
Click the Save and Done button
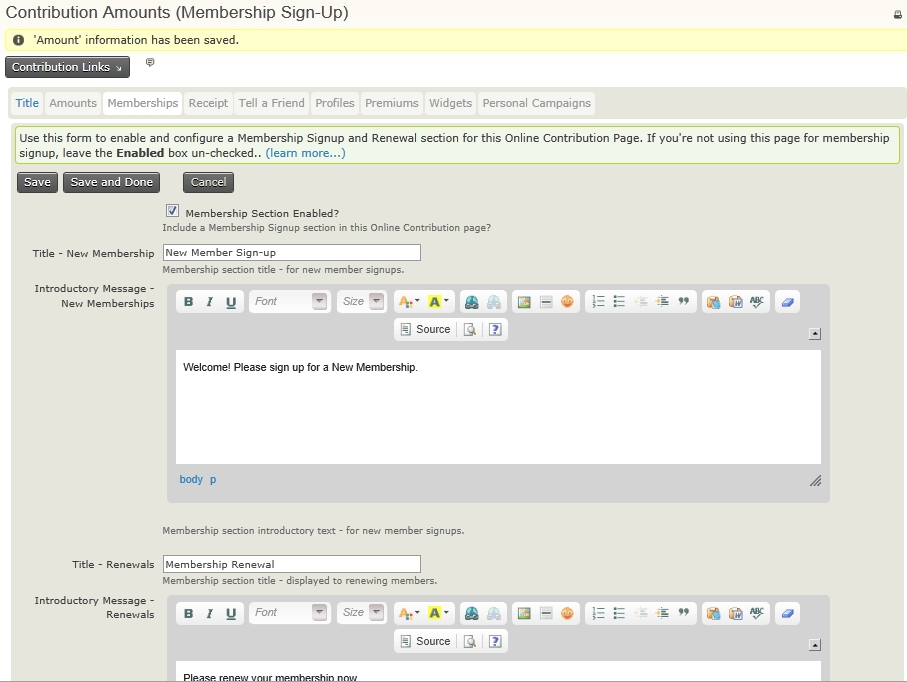pyautogui.click(x=111, y=182)
